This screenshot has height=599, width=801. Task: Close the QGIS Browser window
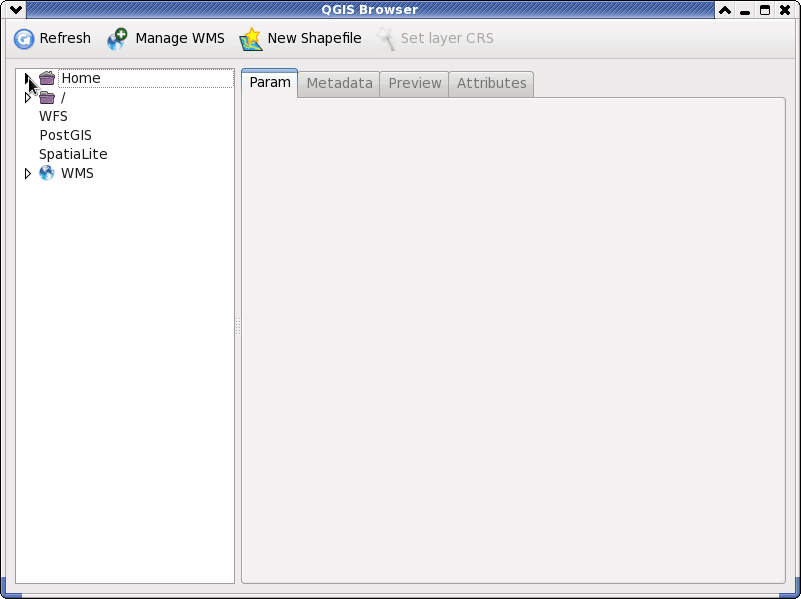(x=785, y=10)
